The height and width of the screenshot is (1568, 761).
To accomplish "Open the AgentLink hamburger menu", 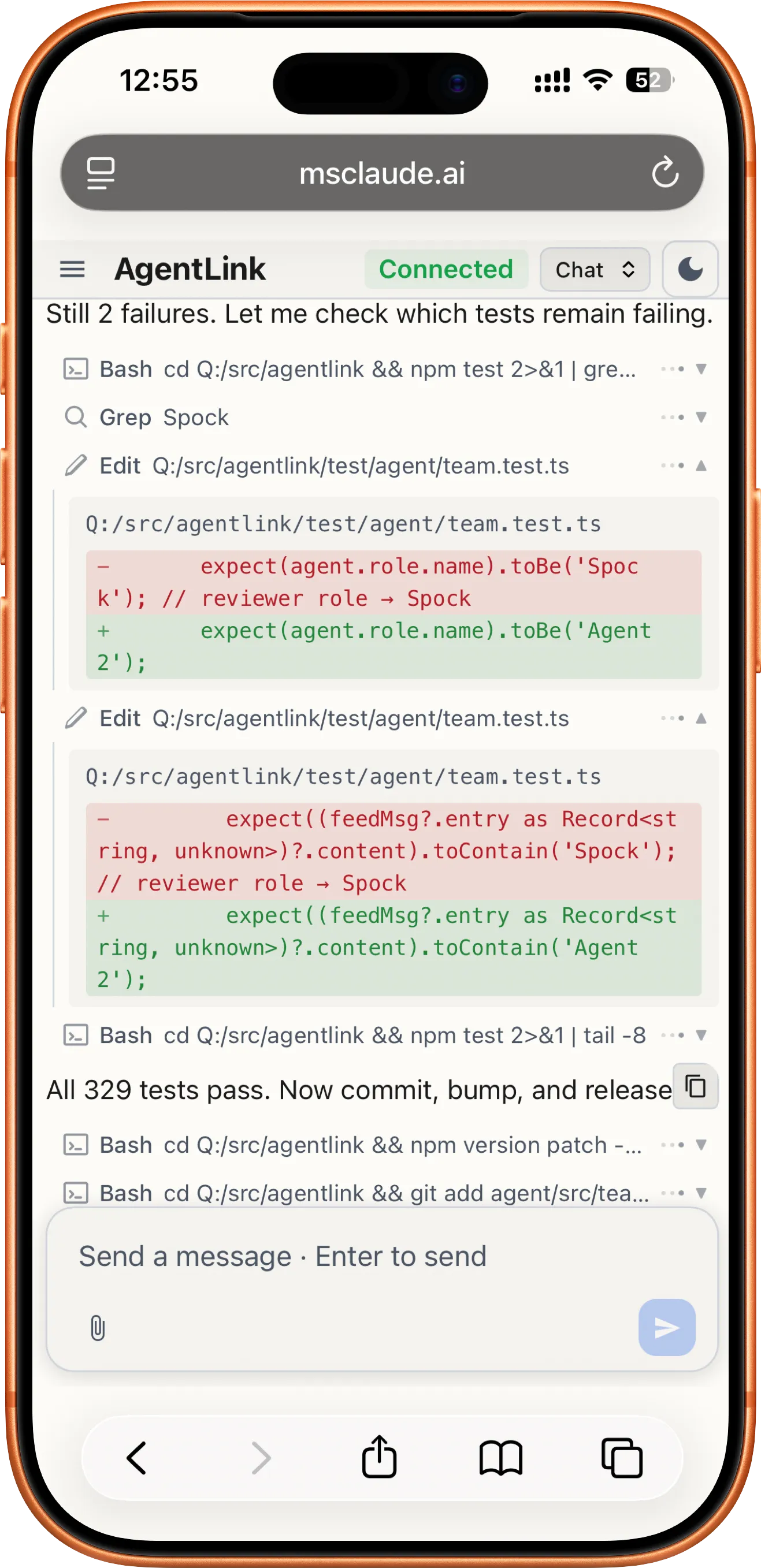I will 72,270.
